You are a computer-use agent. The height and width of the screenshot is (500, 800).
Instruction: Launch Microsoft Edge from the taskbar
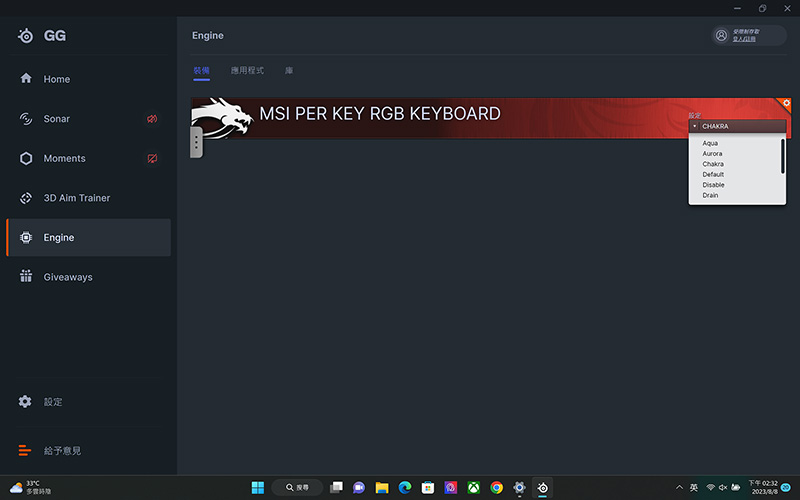(x=405, y=487)
